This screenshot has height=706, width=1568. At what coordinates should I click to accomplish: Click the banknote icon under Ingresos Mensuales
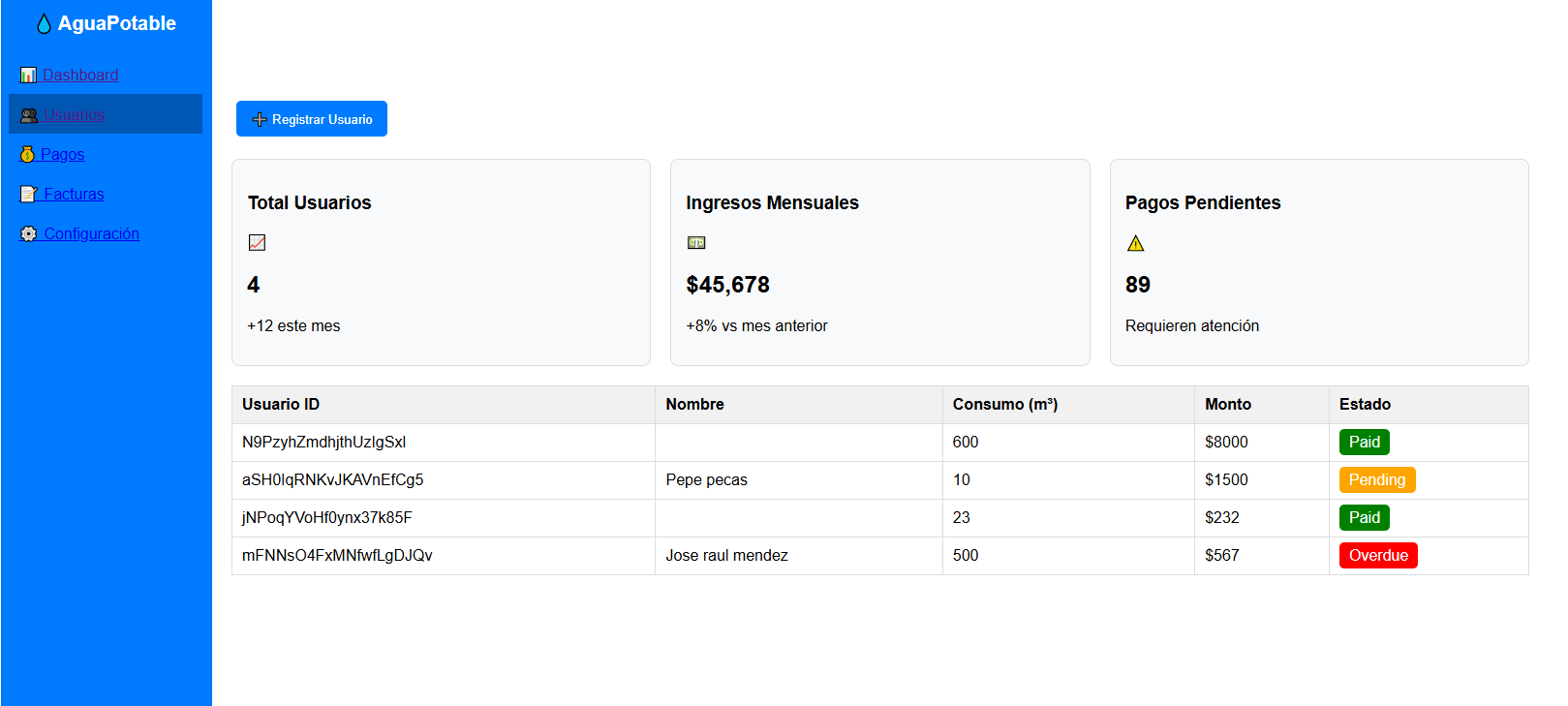696,243
